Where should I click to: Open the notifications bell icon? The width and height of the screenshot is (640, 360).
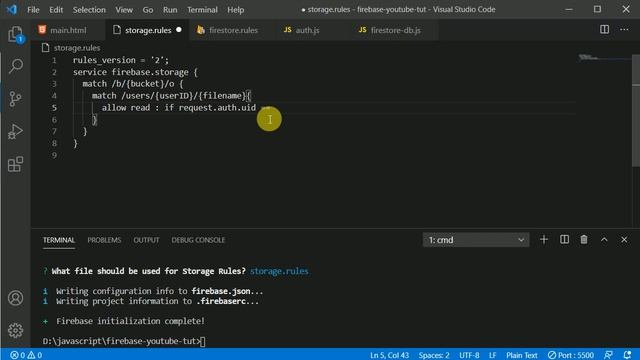(627, 355)
